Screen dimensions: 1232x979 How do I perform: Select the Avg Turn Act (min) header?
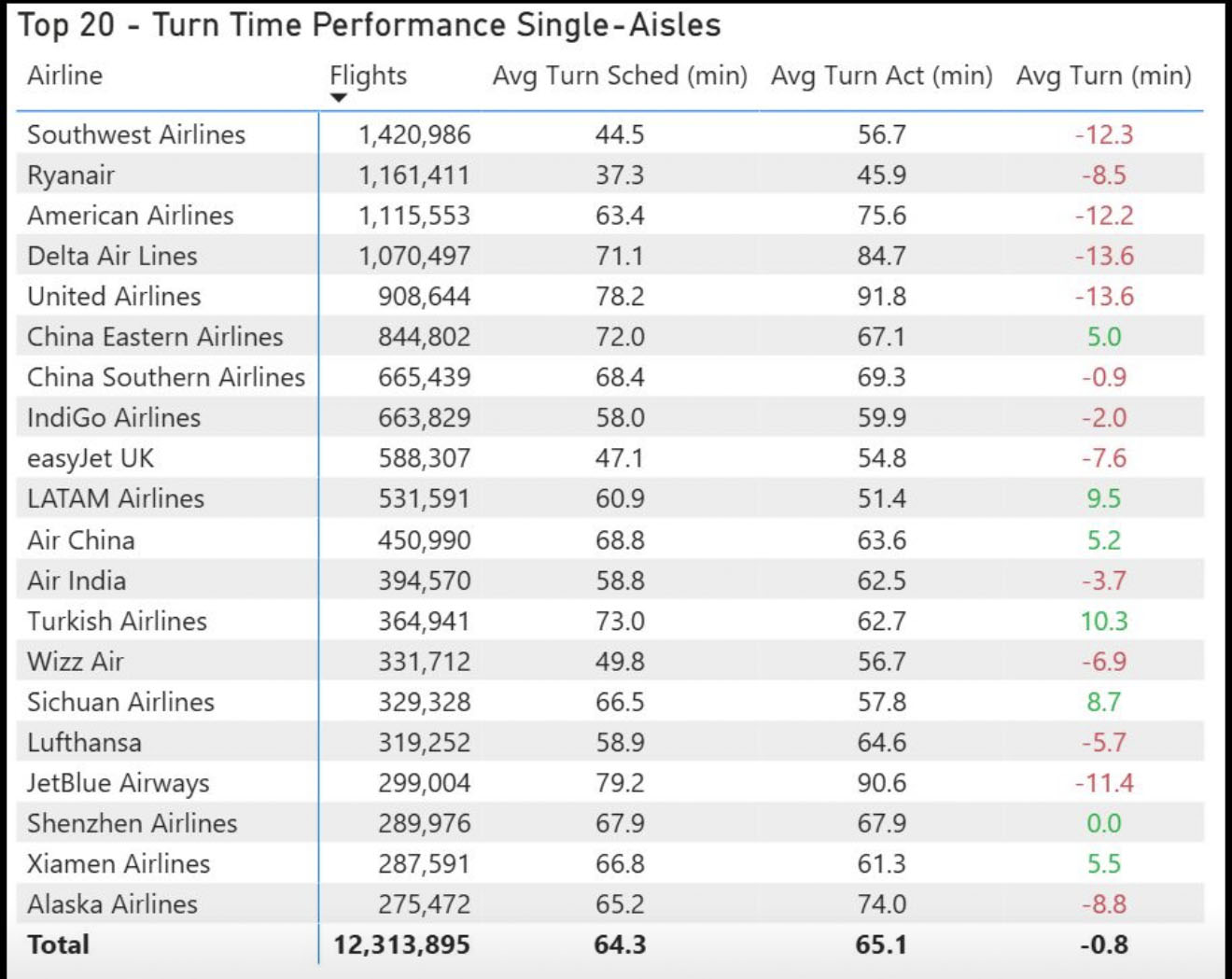[881, 76]
